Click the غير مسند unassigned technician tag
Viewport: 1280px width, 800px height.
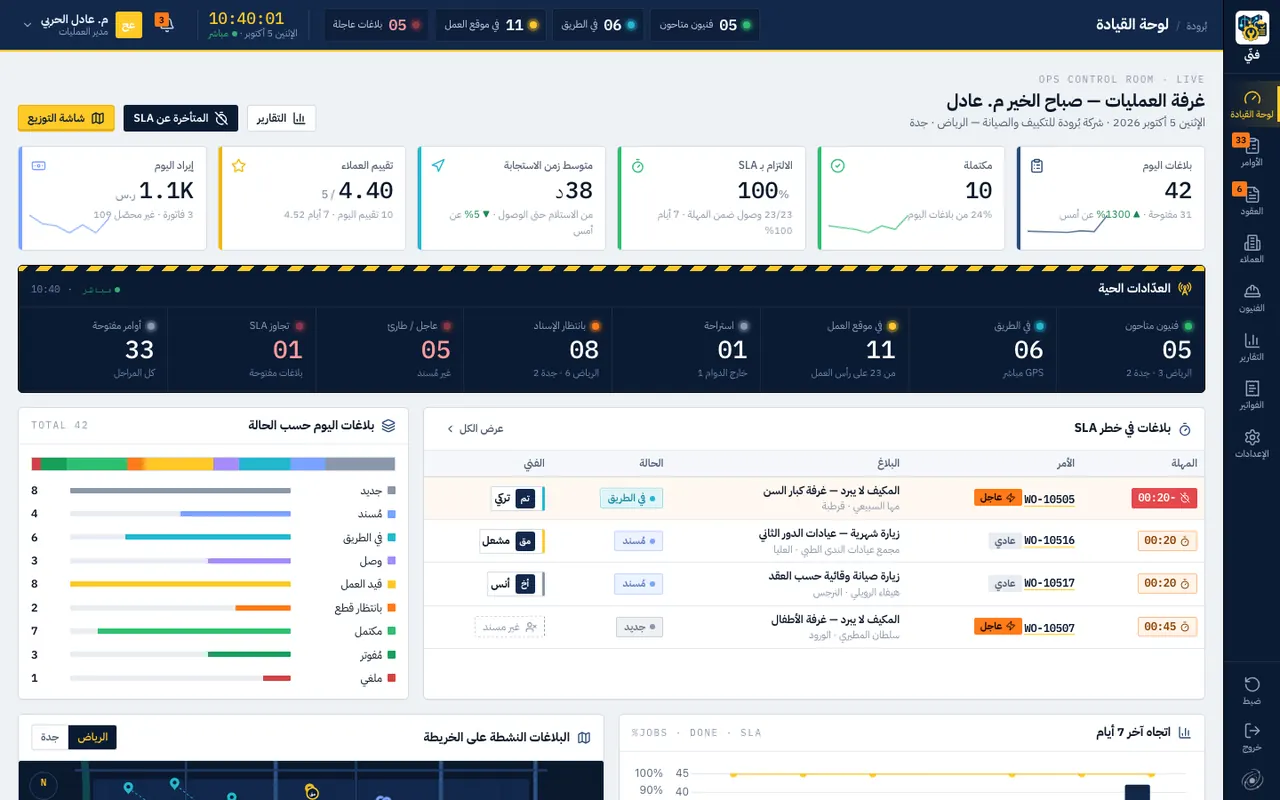[x=509, y=627]
